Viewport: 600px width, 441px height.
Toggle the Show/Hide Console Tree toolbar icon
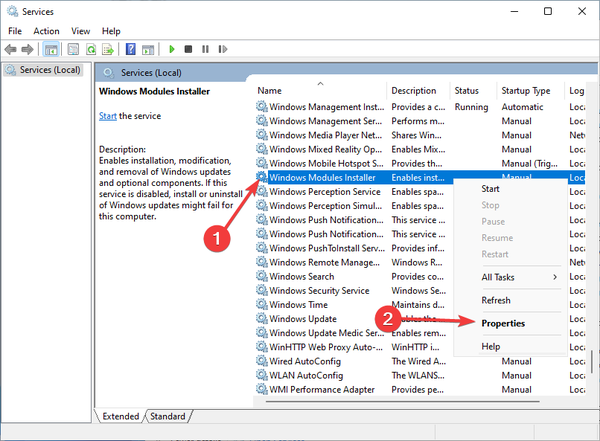click(x=51, y=48)
